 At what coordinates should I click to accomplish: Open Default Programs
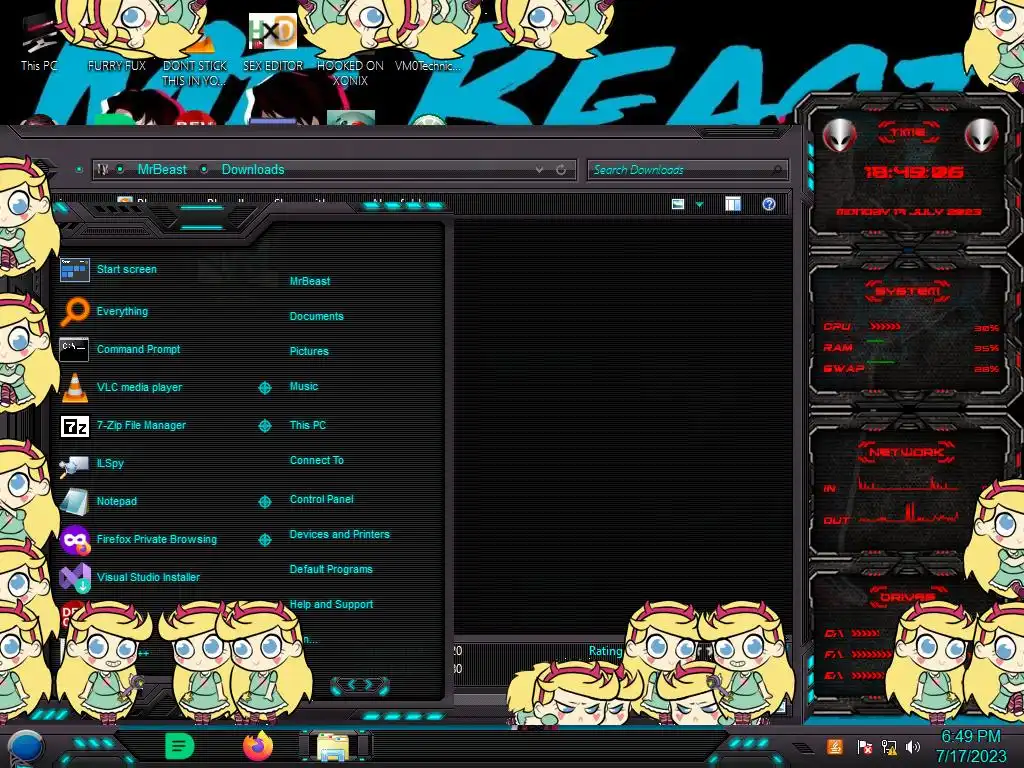point(331,569)
